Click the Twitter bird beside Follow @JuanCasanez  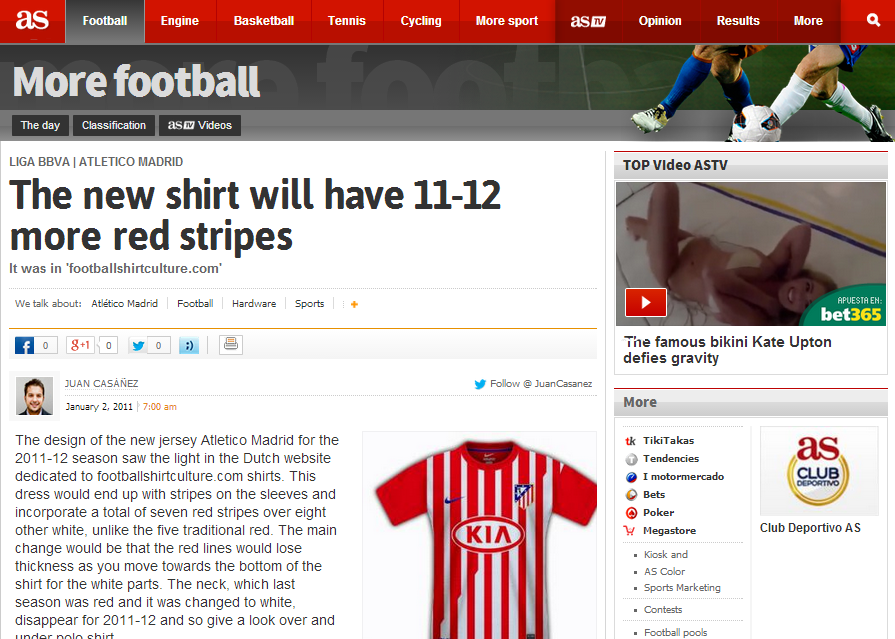(x=480, y=384)
